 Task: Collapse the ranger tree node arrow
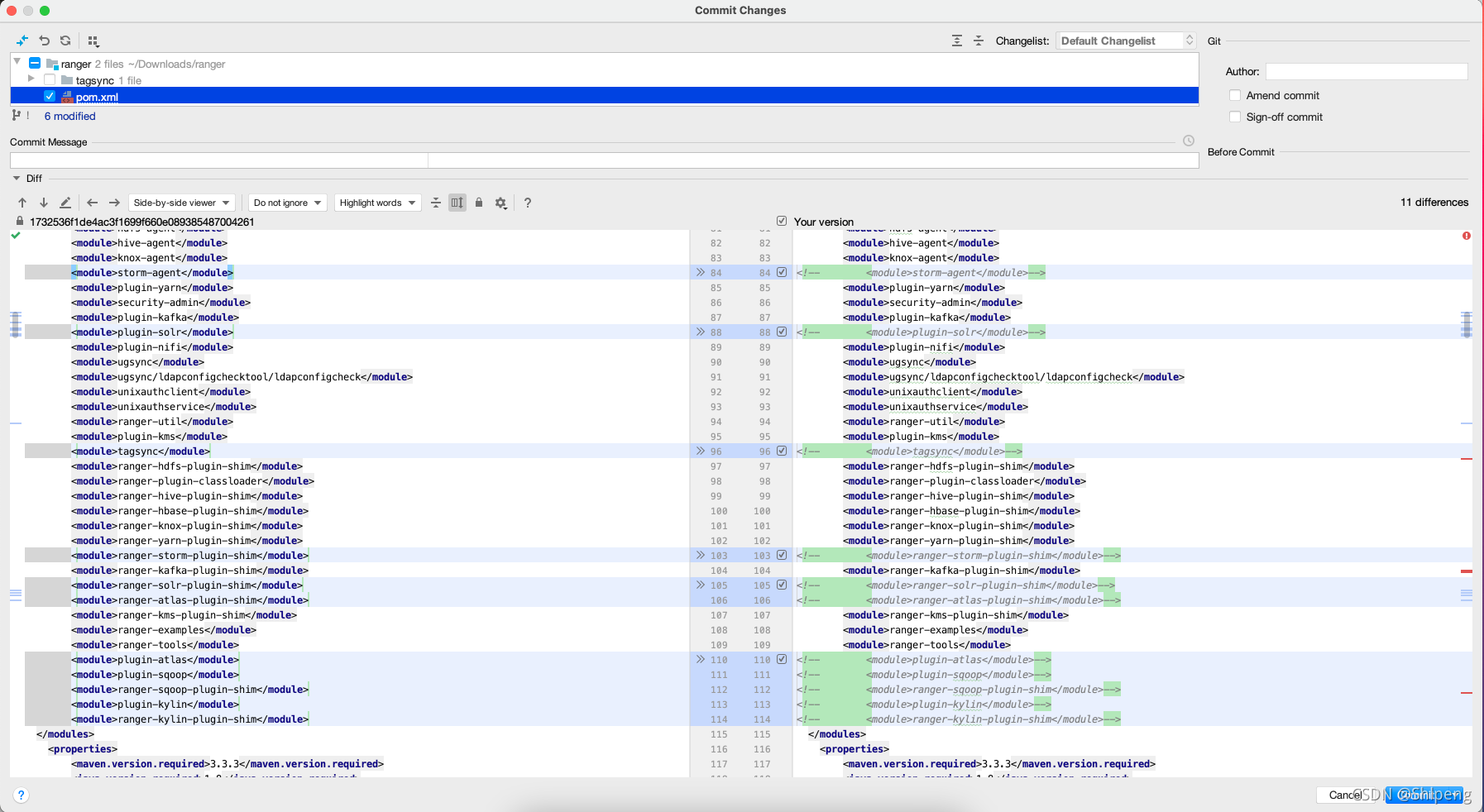click(x=17, y=61)
